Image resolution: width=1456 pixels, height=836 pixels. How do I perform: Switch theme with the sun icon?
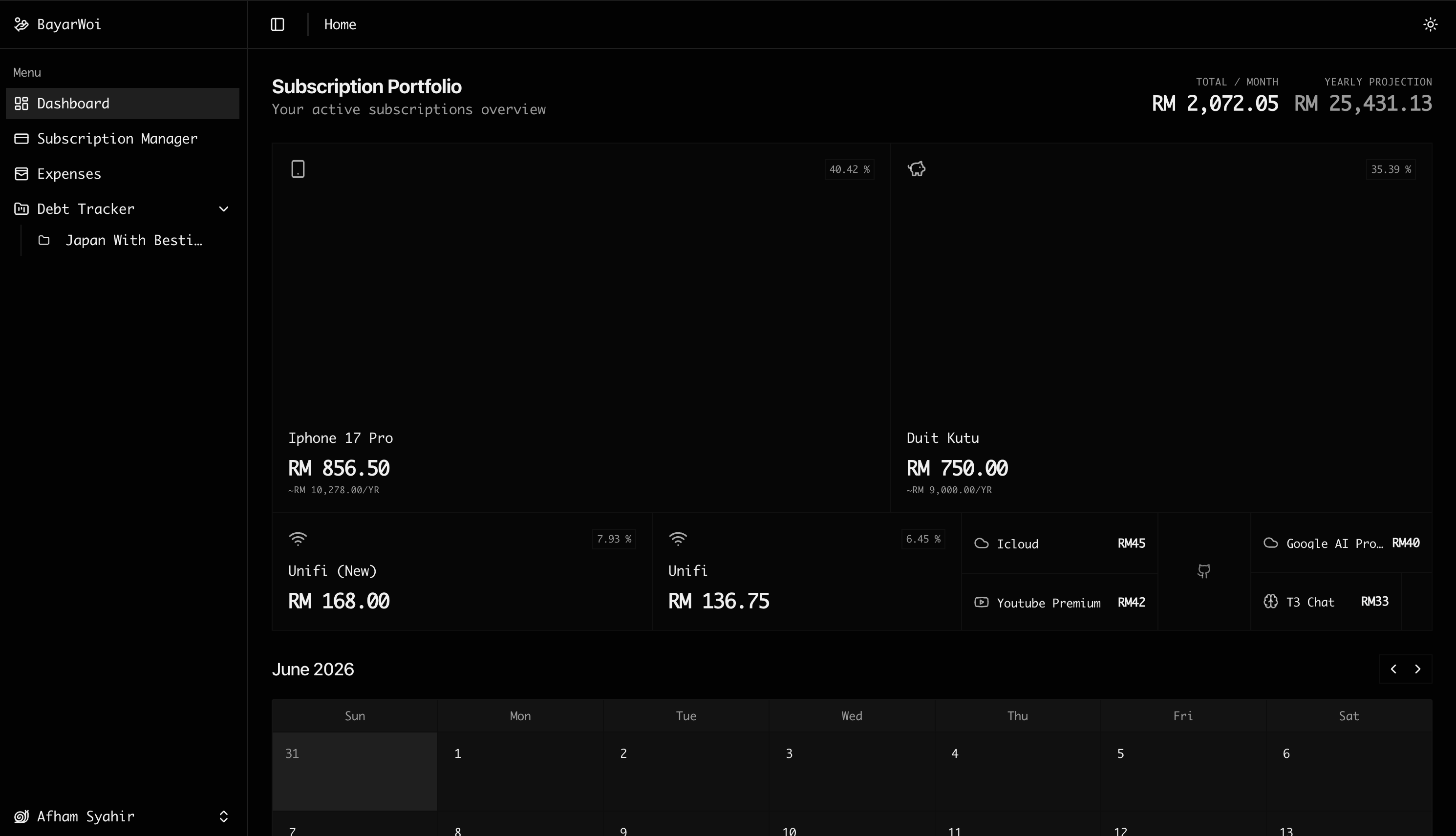click(x=1430, y=24)
